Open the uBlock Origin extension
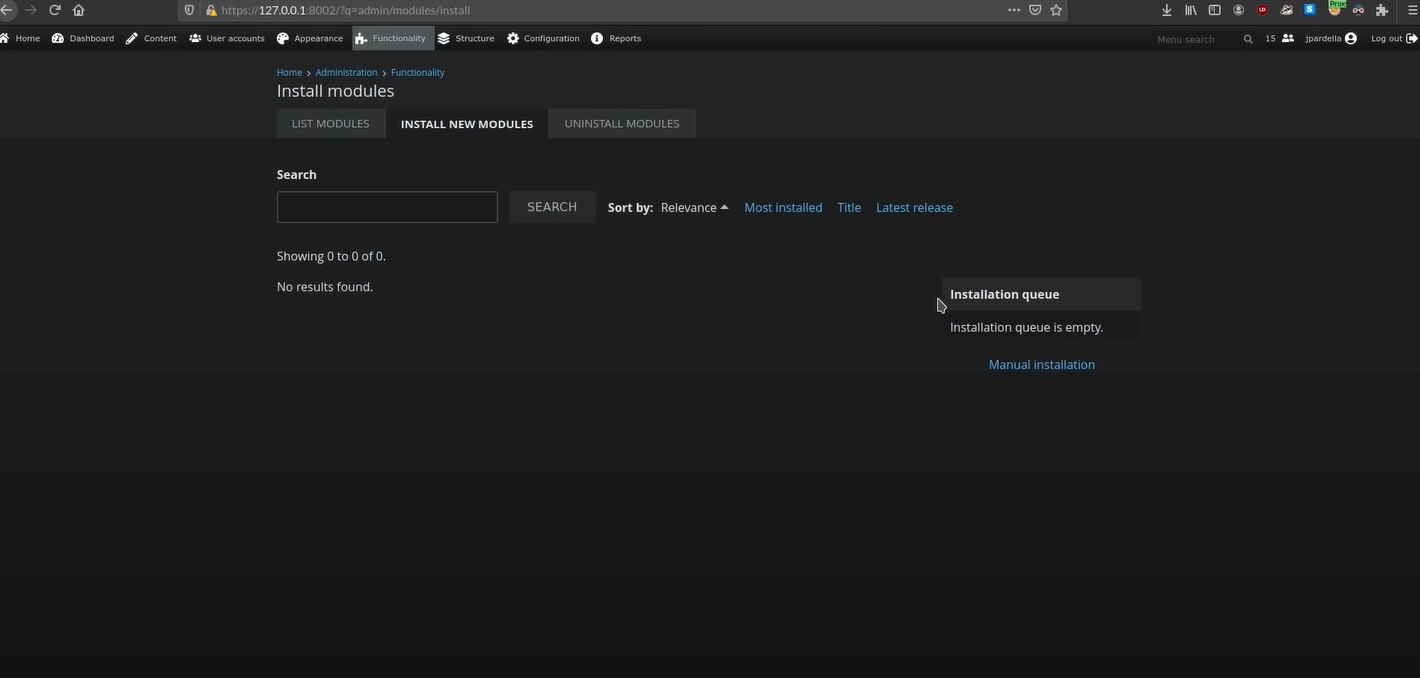 pyautogui.click(x=1262, y=10)
